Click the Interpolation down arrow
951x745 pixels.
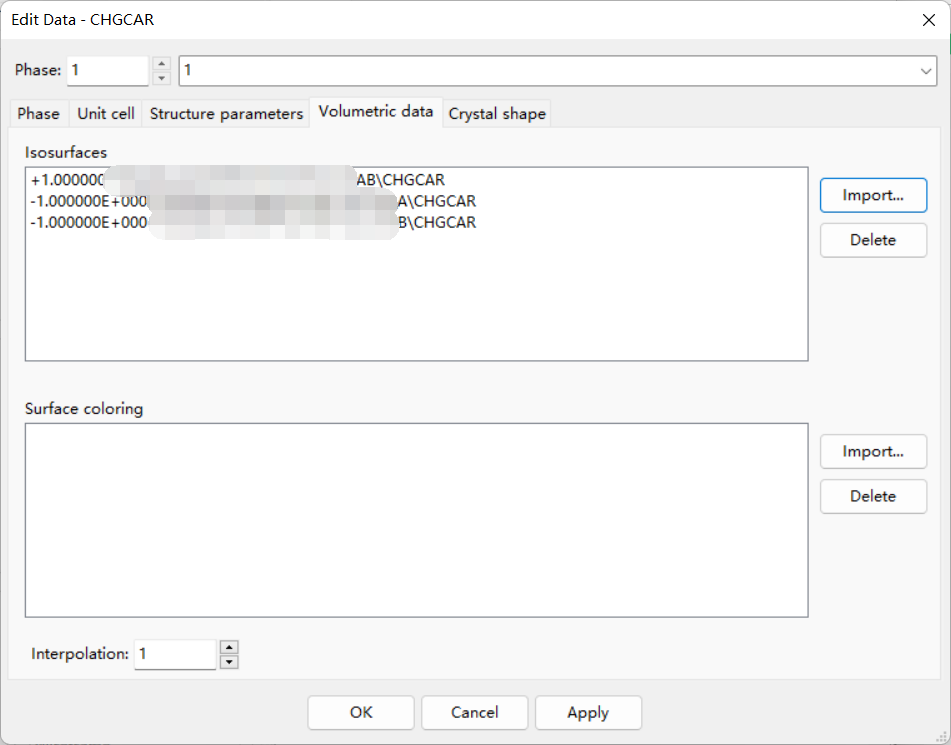click(x=229, y=662)
